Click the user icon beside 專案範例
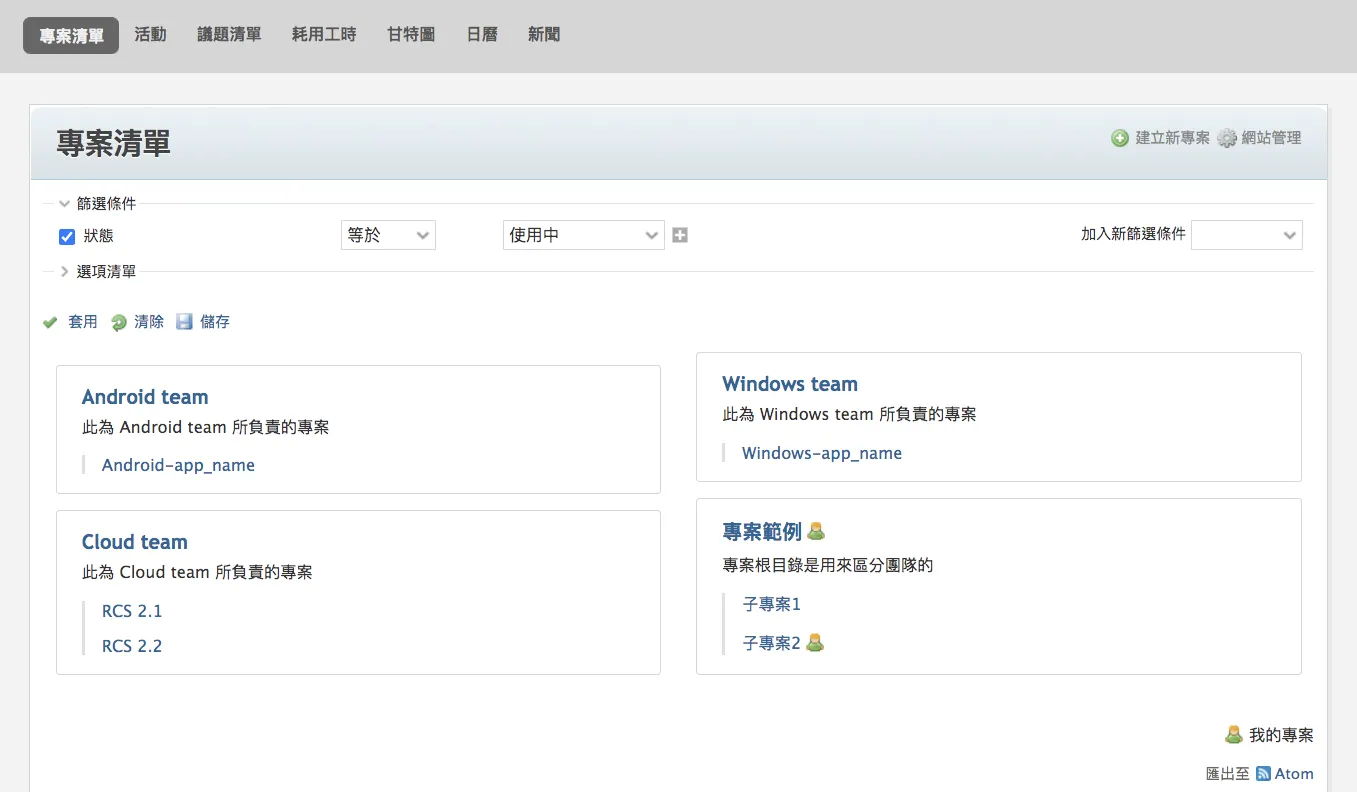 [816, 531]
